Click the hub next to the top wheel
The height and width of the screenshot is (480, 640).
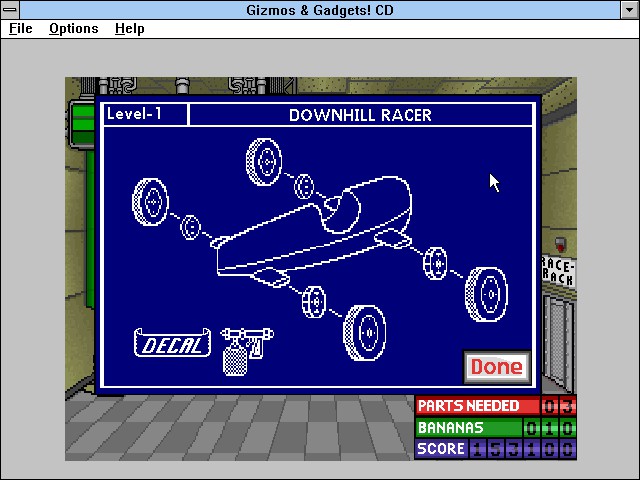click(x=304, y=187)
